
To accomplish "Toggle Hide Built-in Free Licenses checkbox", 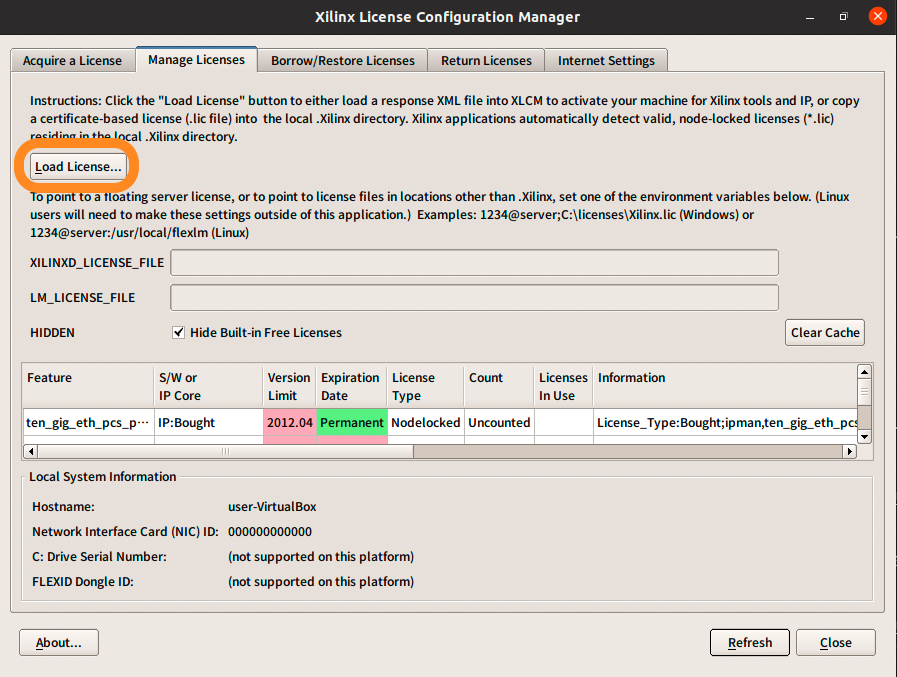I will tap(178, 332).
